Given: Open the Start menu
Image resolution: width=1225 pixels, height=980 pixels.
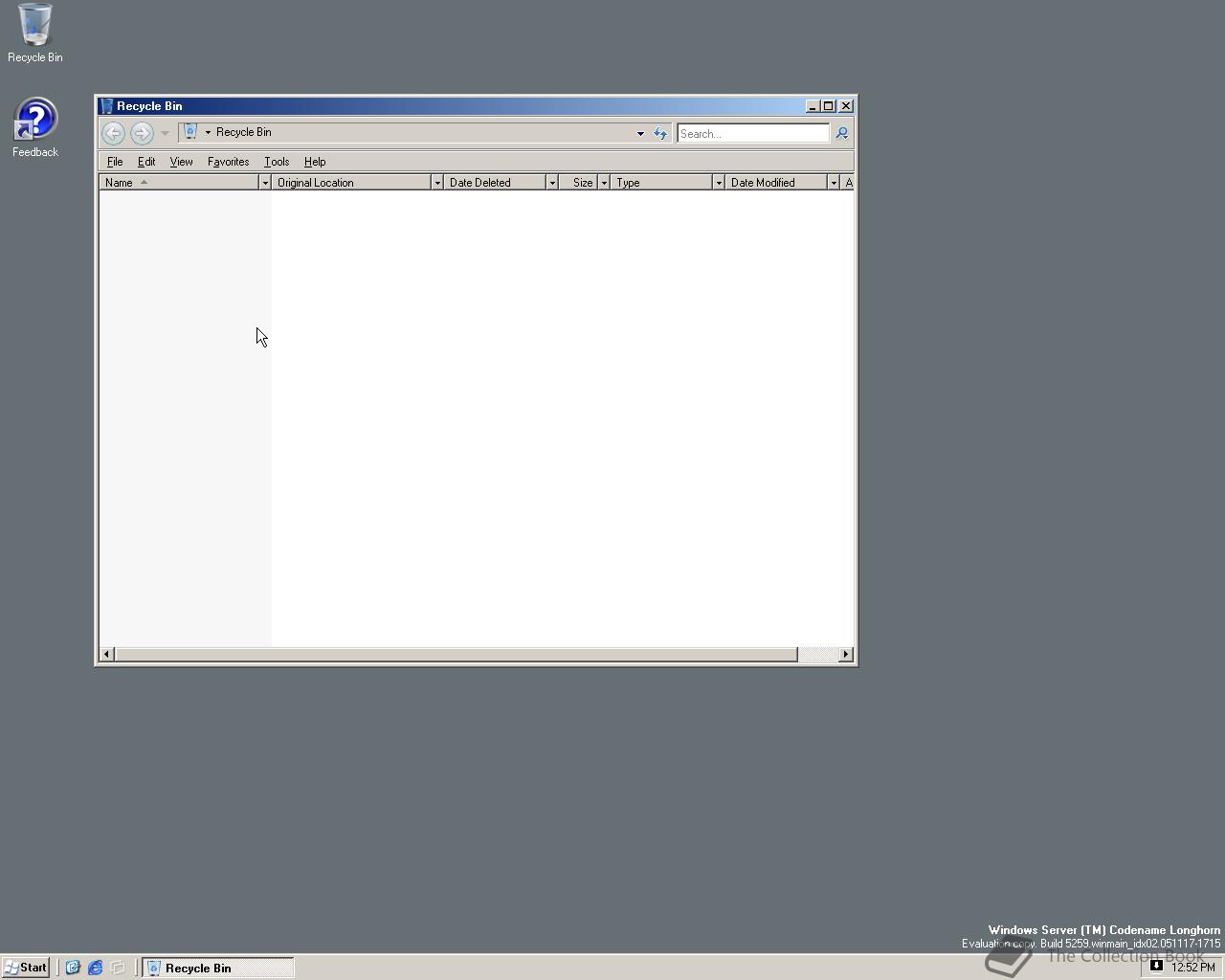Looking at the screenshot, I should pos(26,968).
